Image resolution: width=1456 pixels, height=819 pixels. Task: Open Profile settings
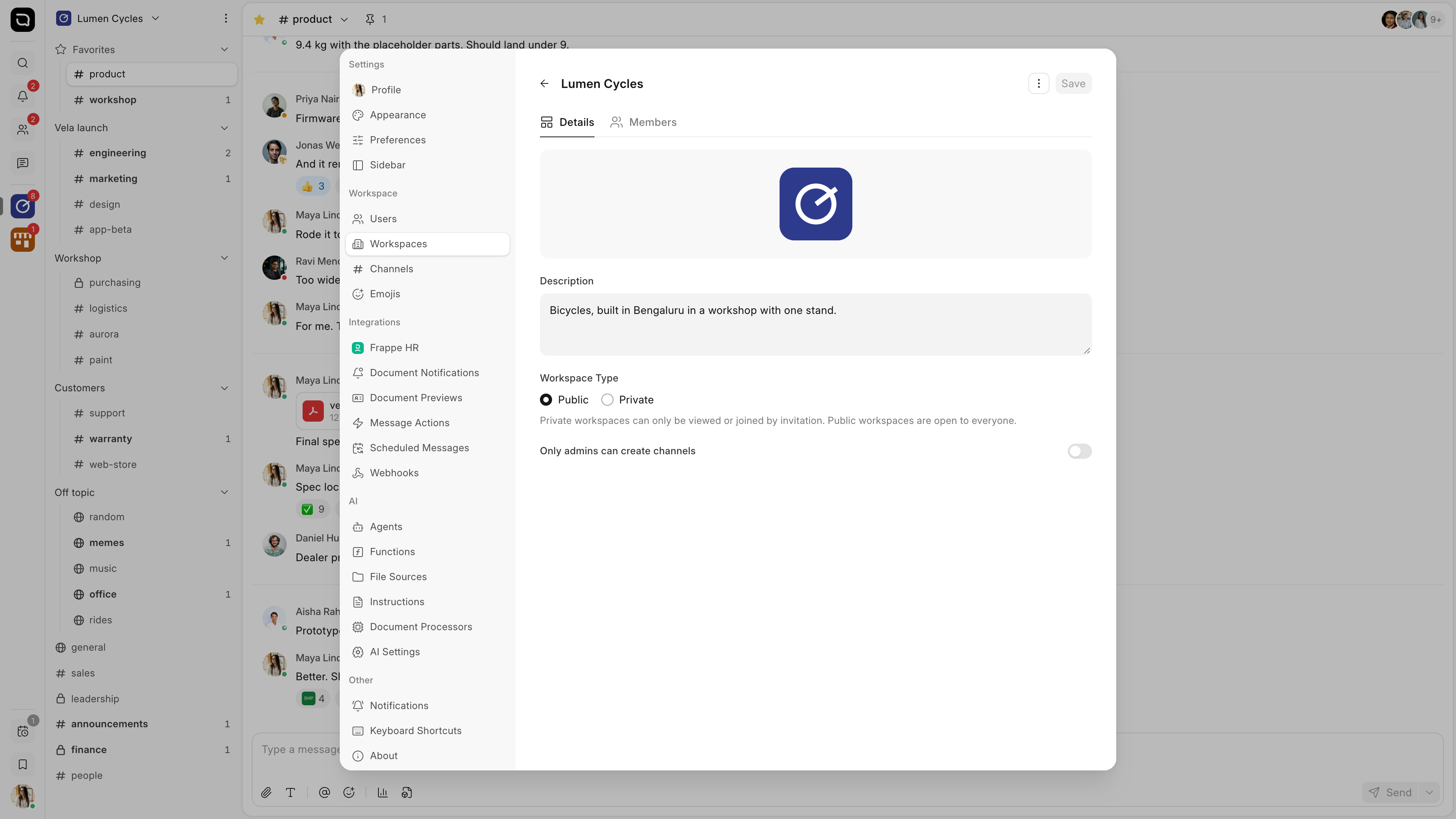pos(427,90)
